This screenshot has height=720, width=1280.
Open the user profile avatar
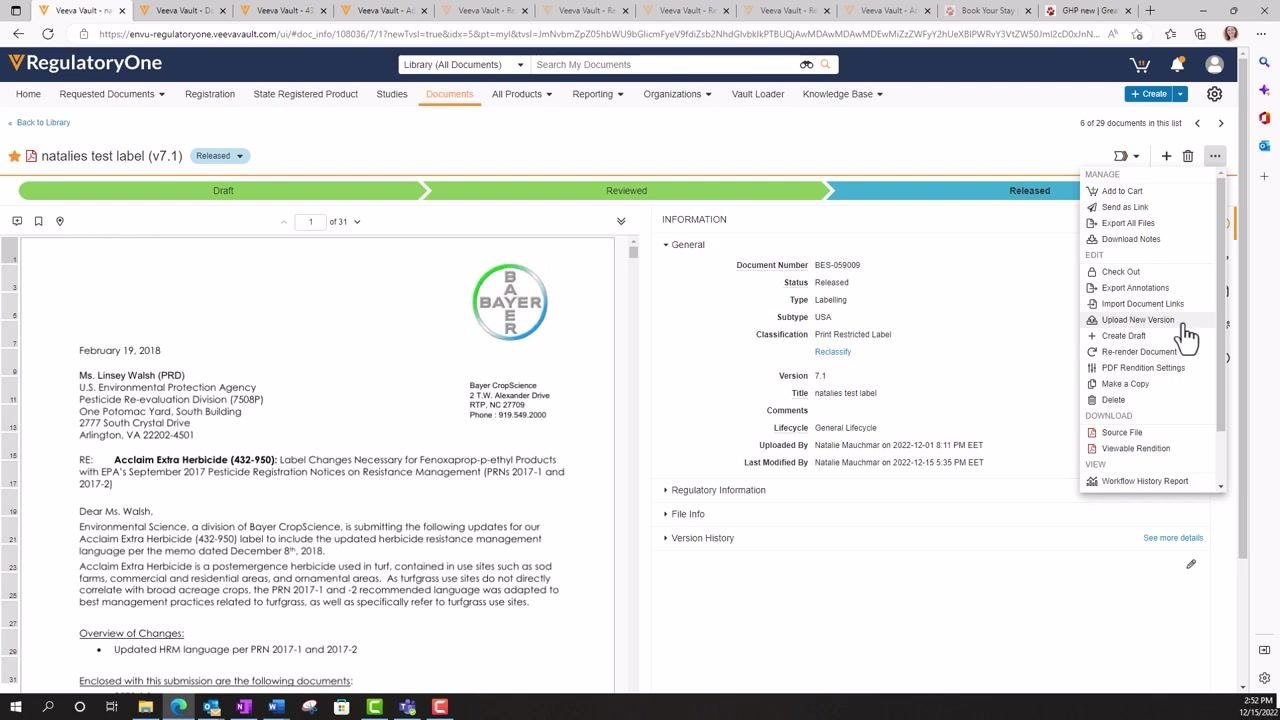pos(1215,65)
